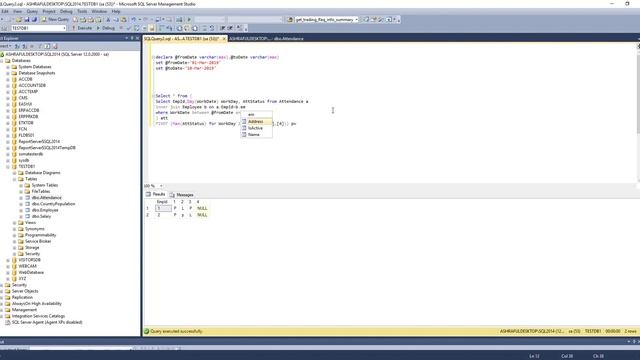Expand the System Databases folder
This screenshot has width=640, height=360.
click(x=8, y=67)
